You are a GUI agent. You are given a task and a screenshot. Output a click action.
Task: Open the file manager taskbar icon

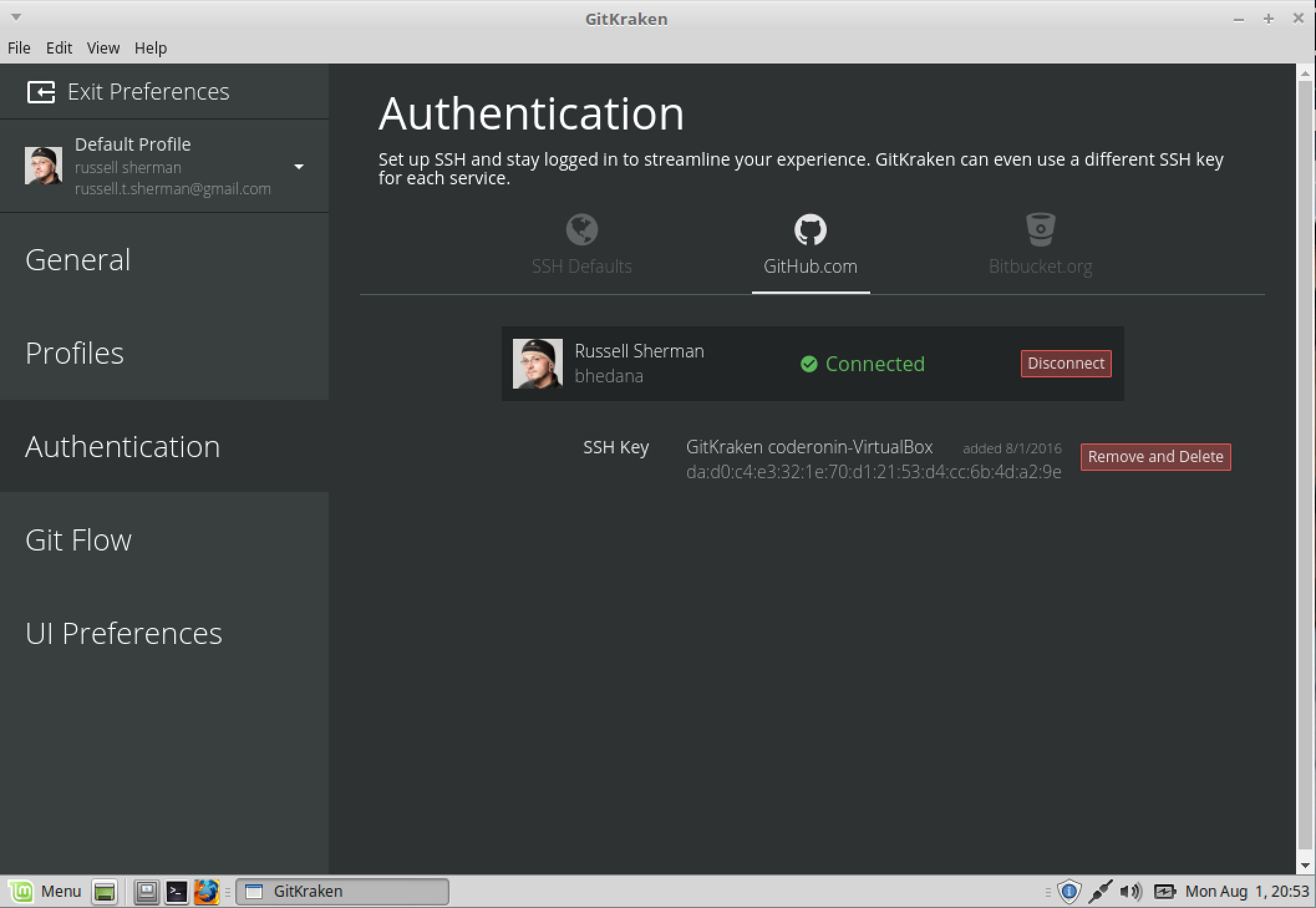pos(147,892)
